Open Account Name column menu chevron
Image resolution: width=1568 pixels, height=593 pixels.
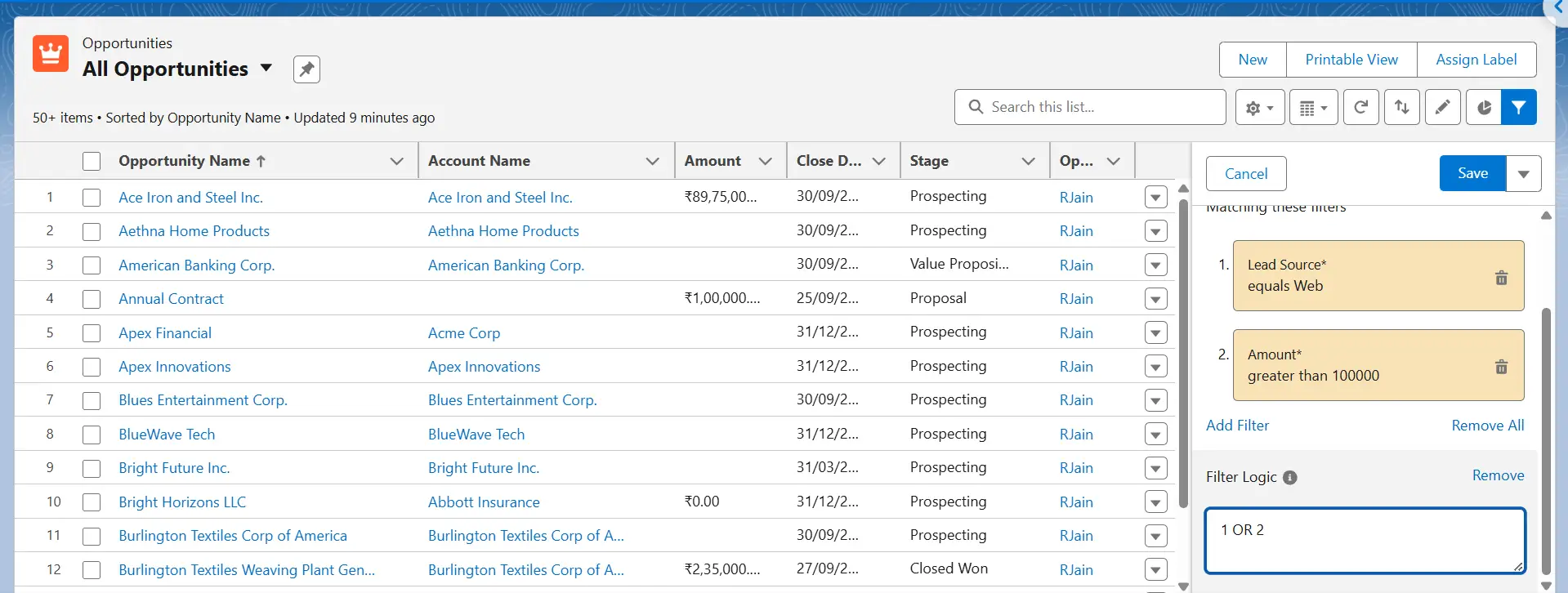[x=653, y=162]
